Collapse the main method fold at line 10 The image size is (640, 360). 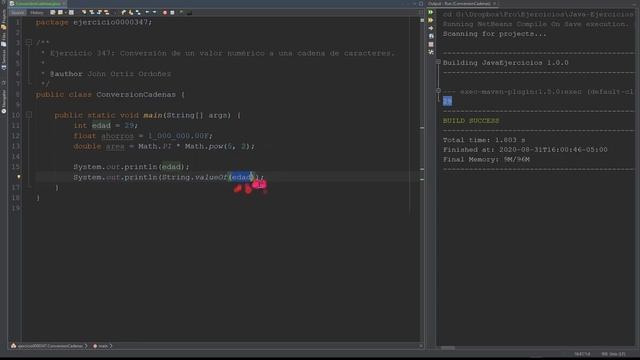point(29,115)
